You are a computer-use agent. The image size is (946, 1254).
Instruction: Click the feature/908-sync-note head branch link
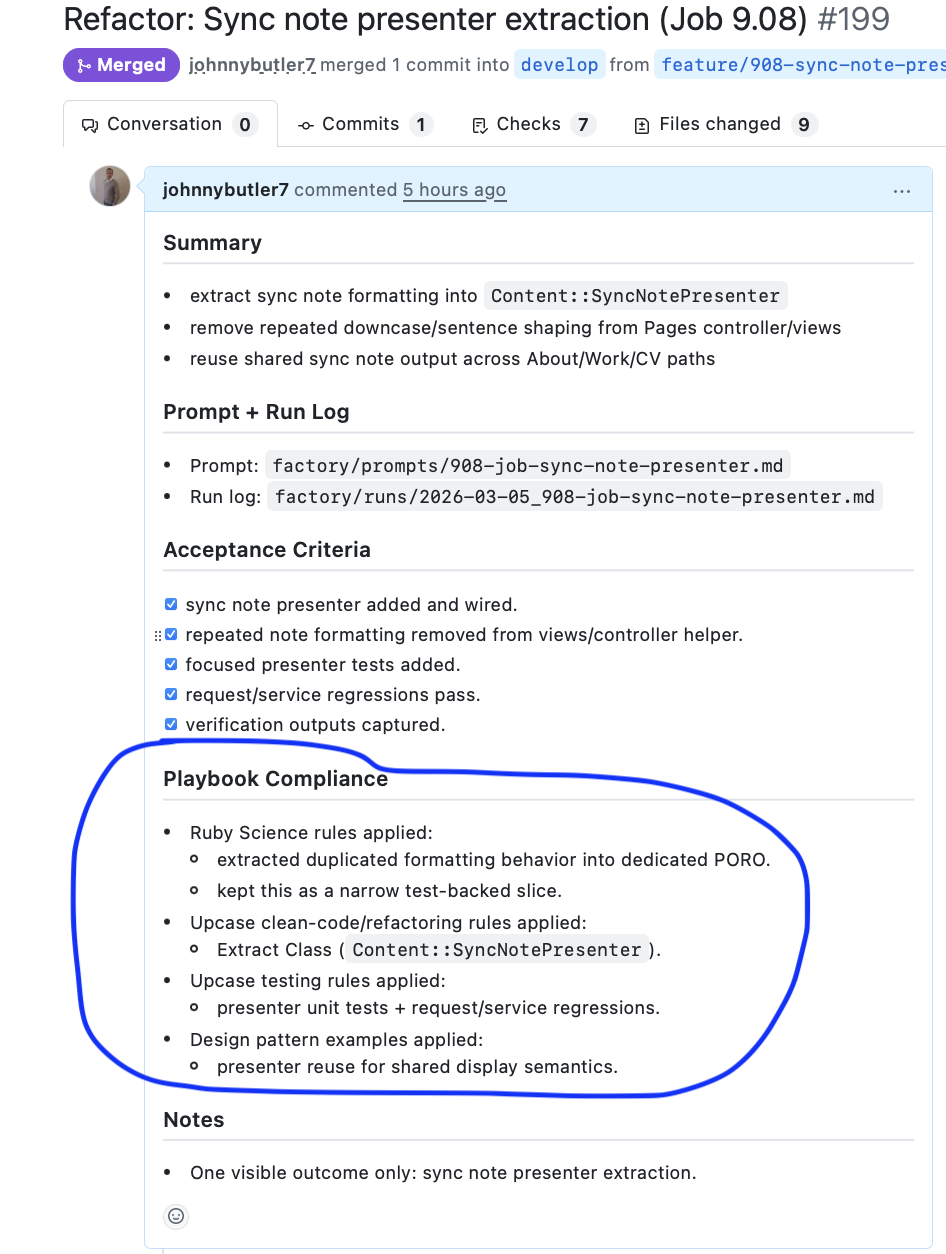[802, 65]
